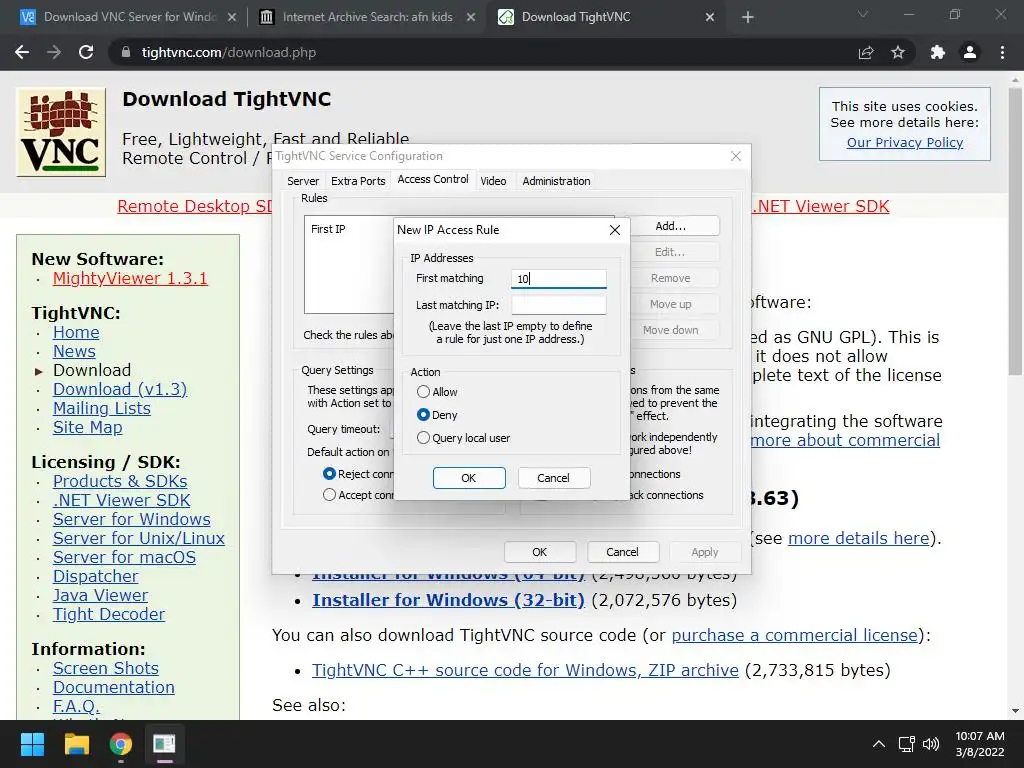Open Java Viewer link

(100, 595)
